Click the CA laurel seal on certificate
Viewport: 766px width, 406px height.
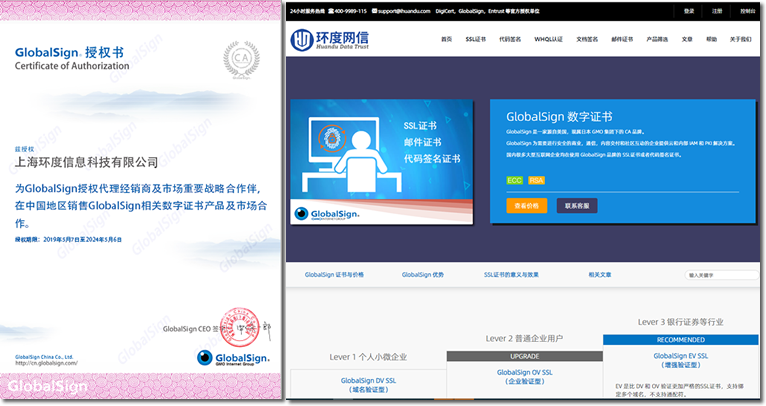pos(241,60)
